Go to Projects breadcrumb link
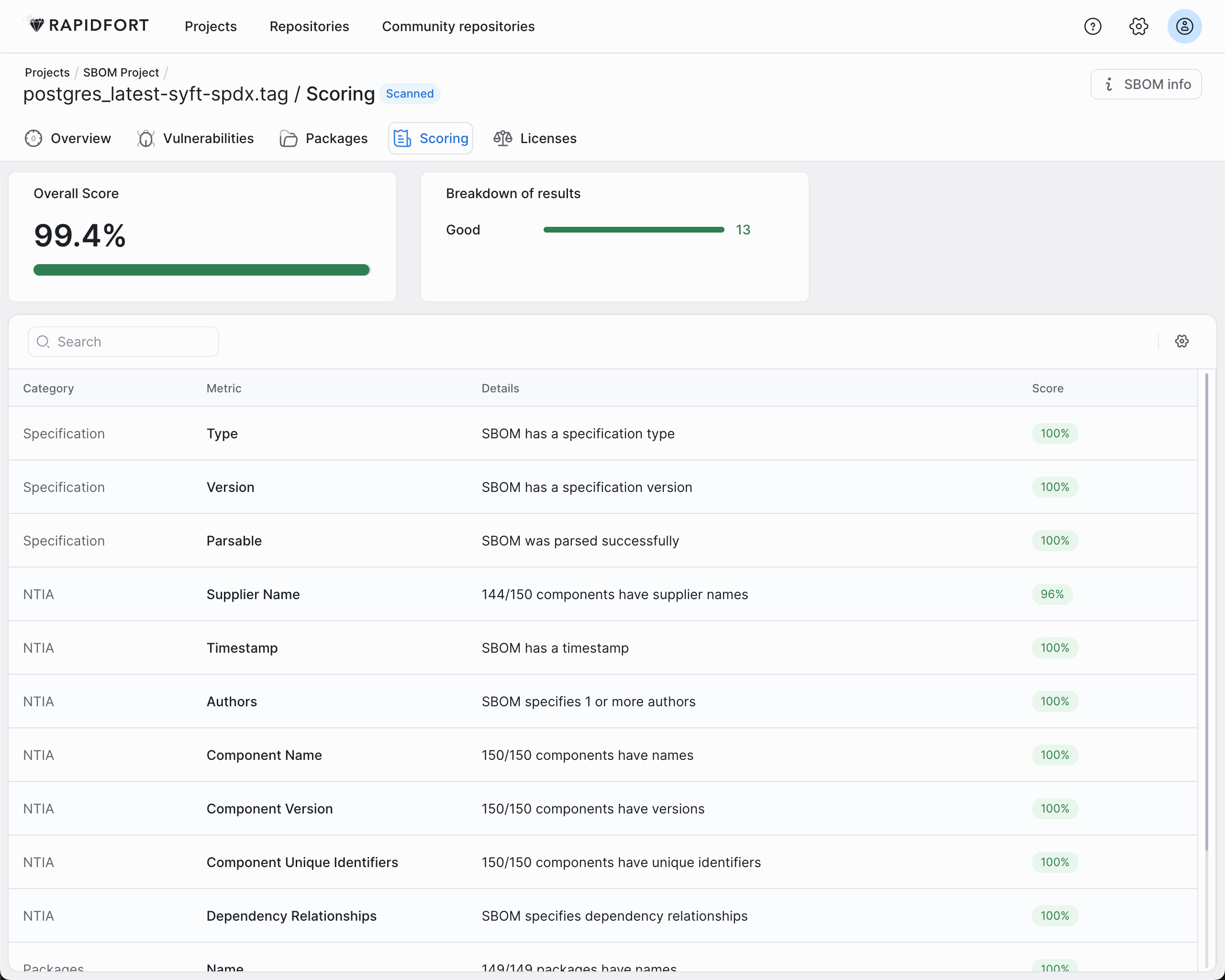Viewport: 1225px width, 980px height. 47,73
